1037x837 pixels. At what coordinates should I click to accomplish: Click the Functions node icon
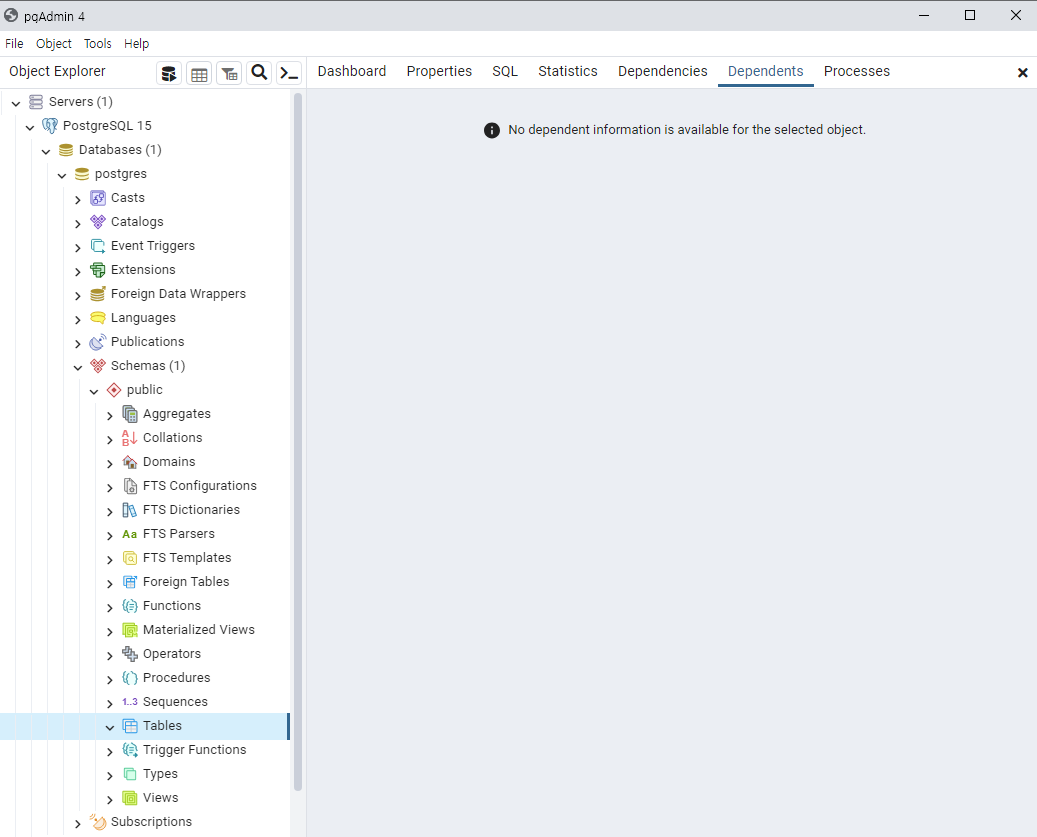[x=130, y=606]
